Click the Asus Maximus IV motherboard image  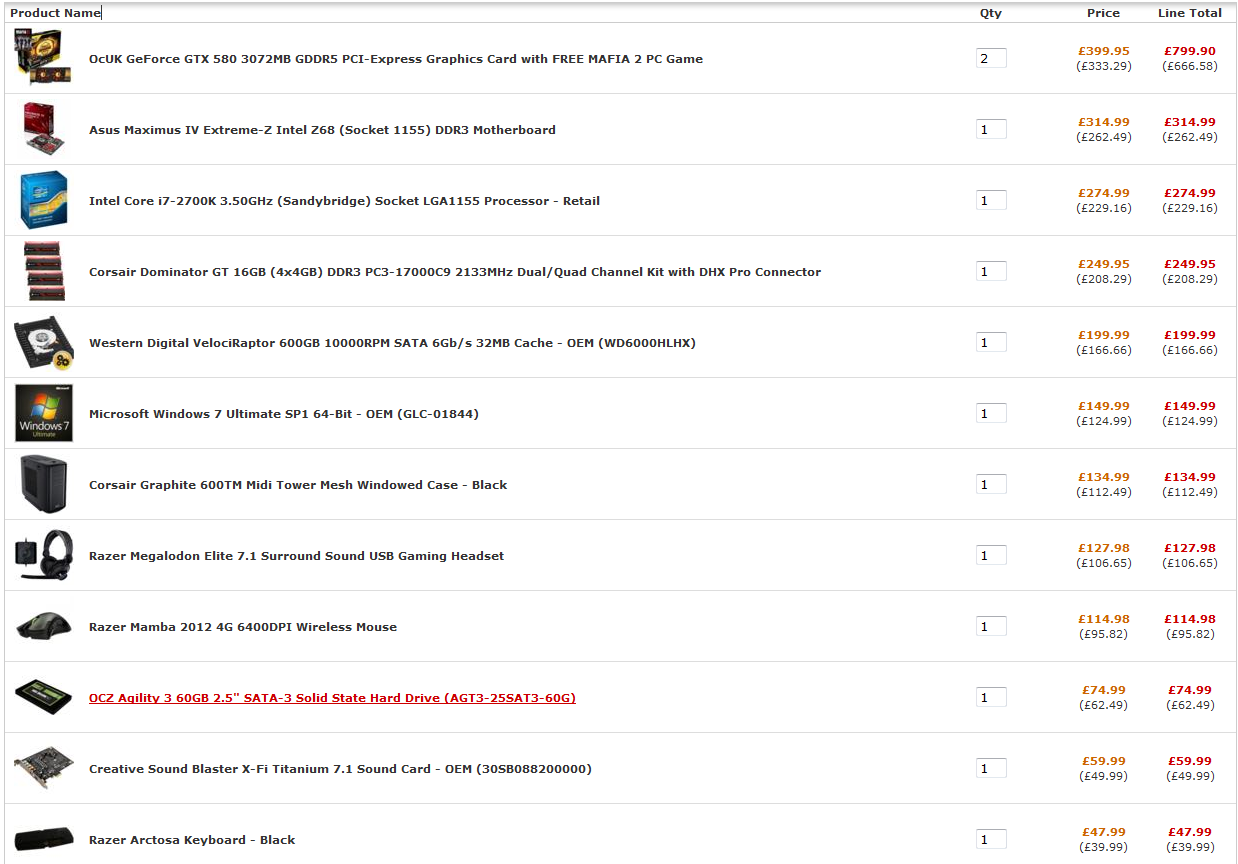coord(44,129)
